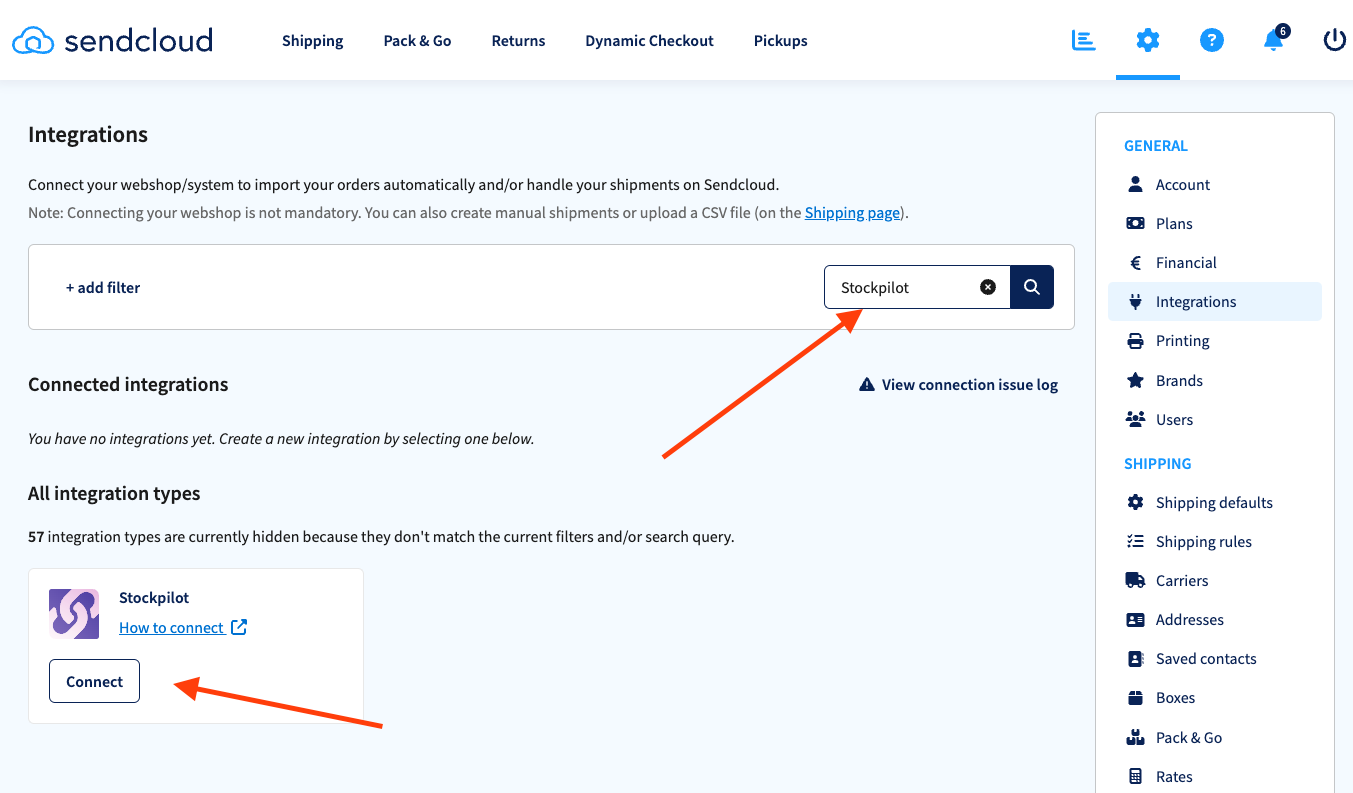Click the Financial euro icon

click(1135, 263)
